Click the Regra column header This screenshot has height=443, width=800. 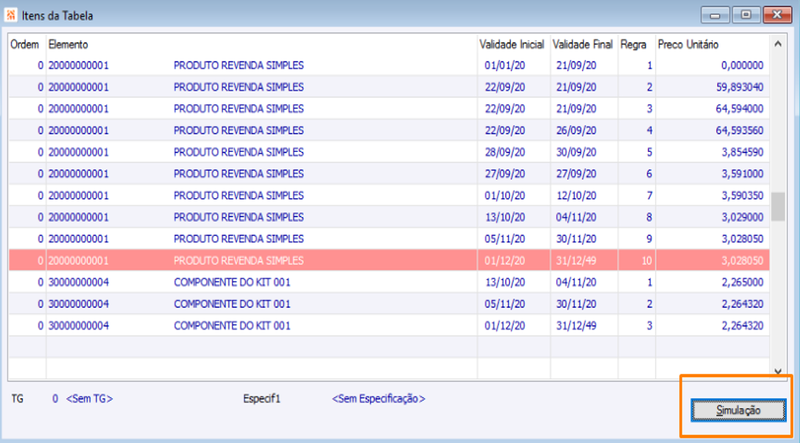634,44
